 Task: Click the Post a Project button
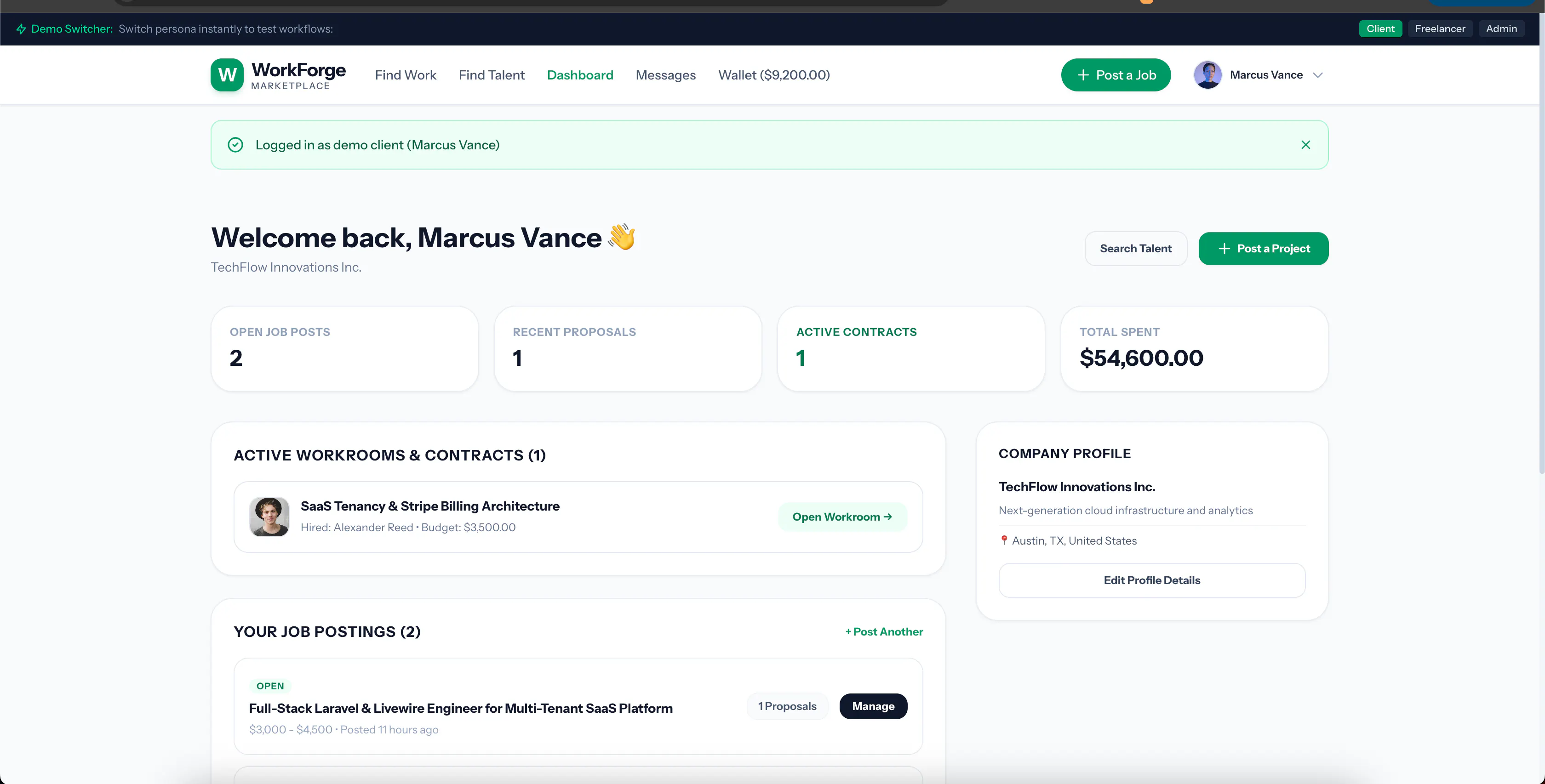[1263, 249]
